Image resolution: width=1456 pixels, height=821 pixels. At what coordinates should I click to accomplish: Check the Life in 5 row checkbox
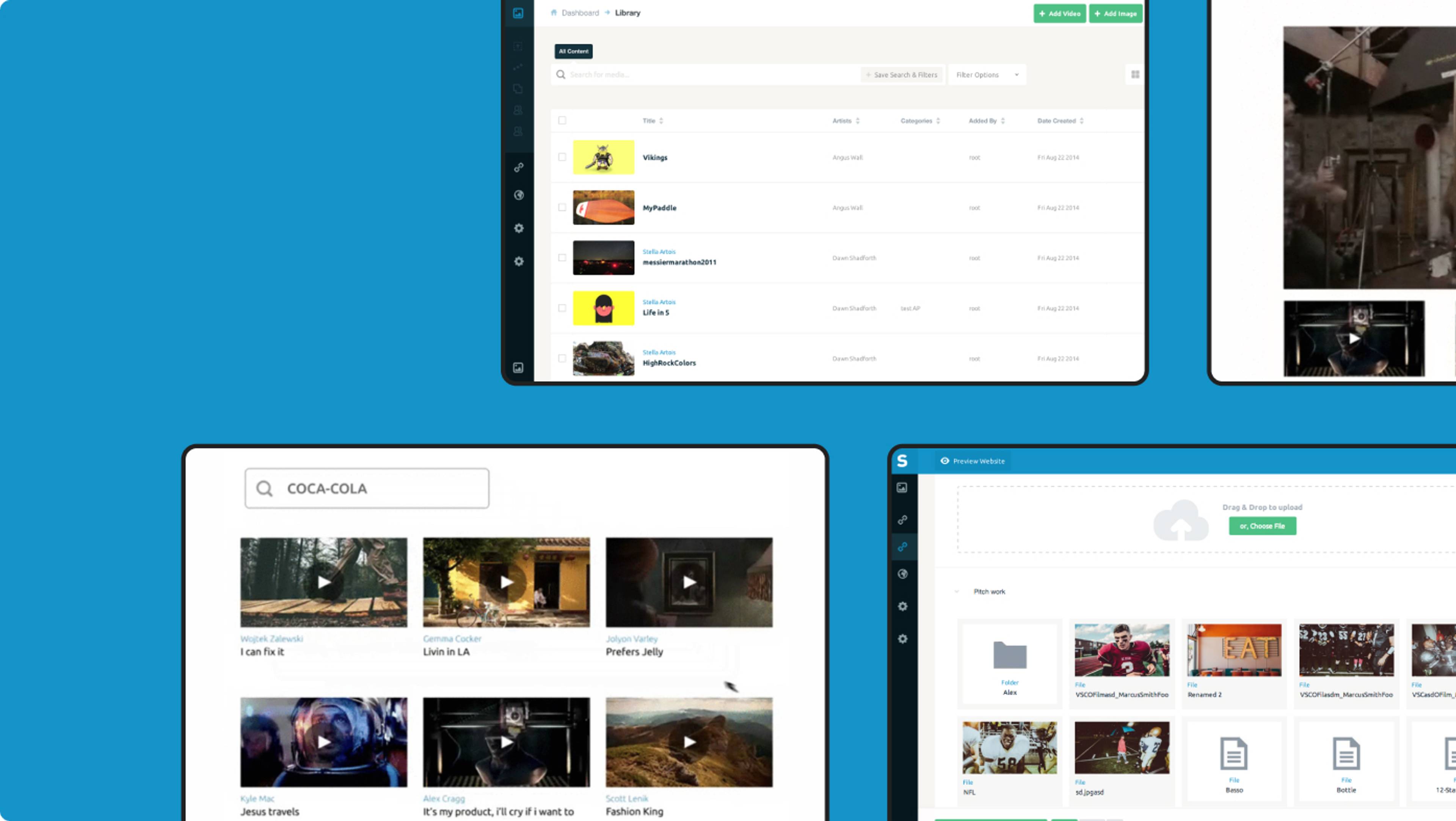[562, 308]
